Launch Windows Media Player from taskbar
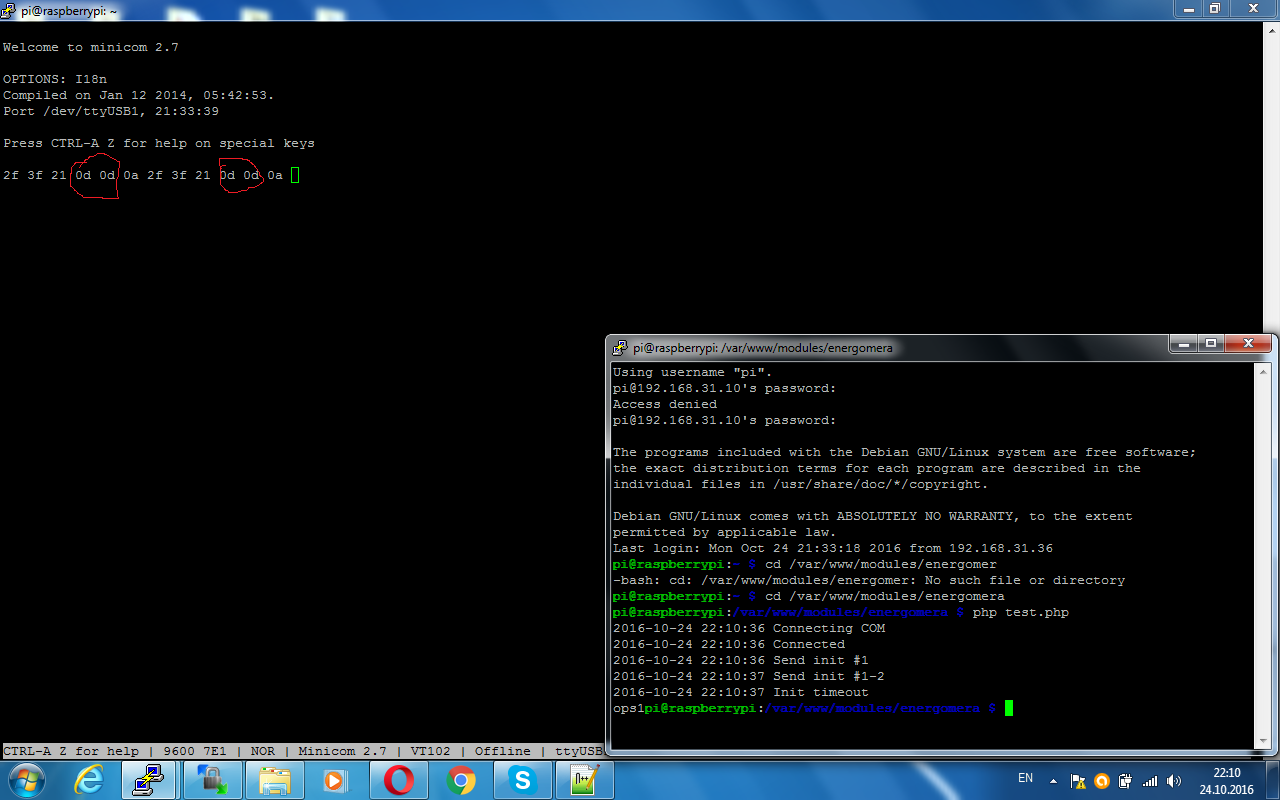 336,779
